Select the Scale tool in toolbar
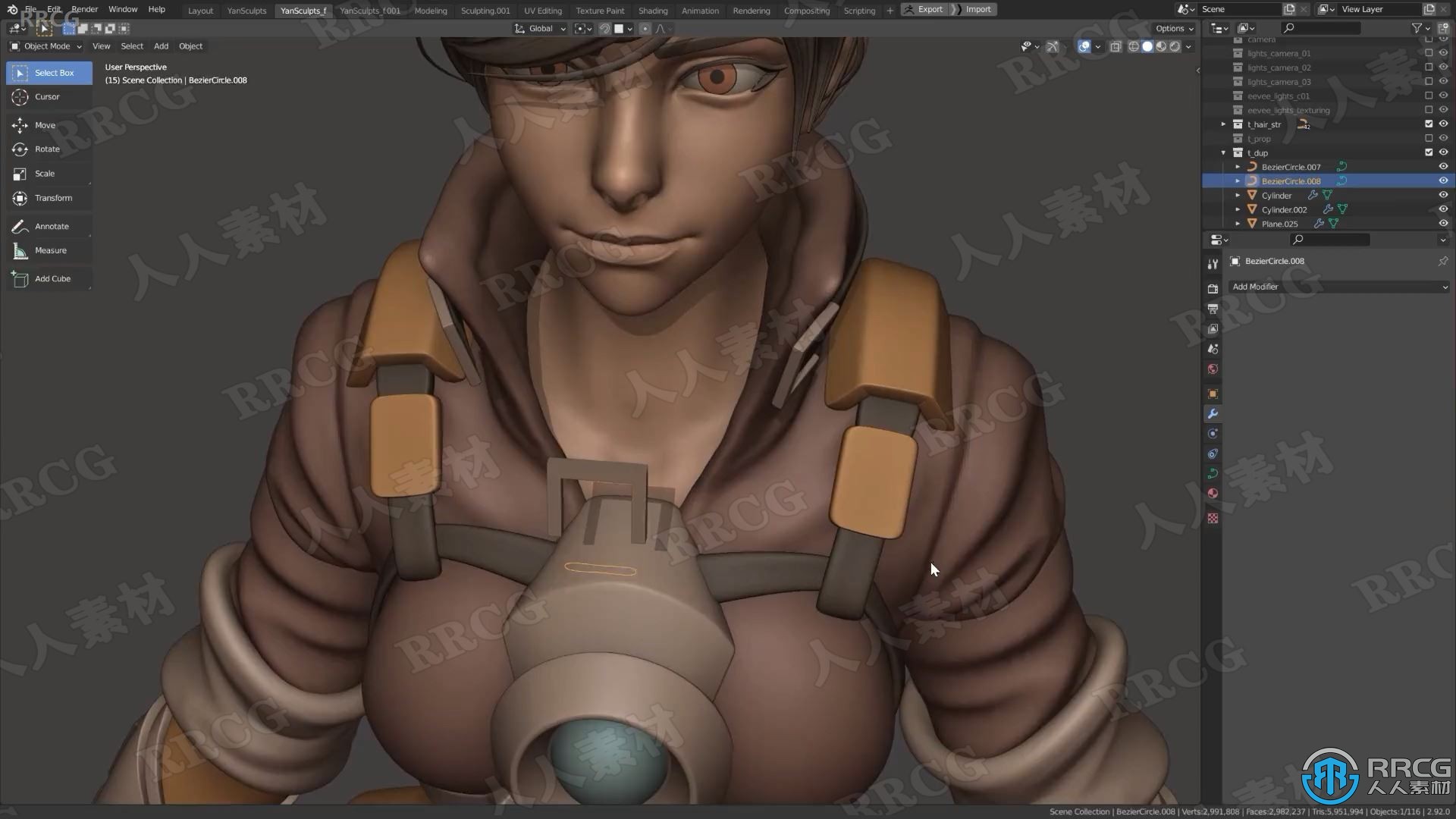The width and height of the screenshot is (1456, 819). pos(44,173)
